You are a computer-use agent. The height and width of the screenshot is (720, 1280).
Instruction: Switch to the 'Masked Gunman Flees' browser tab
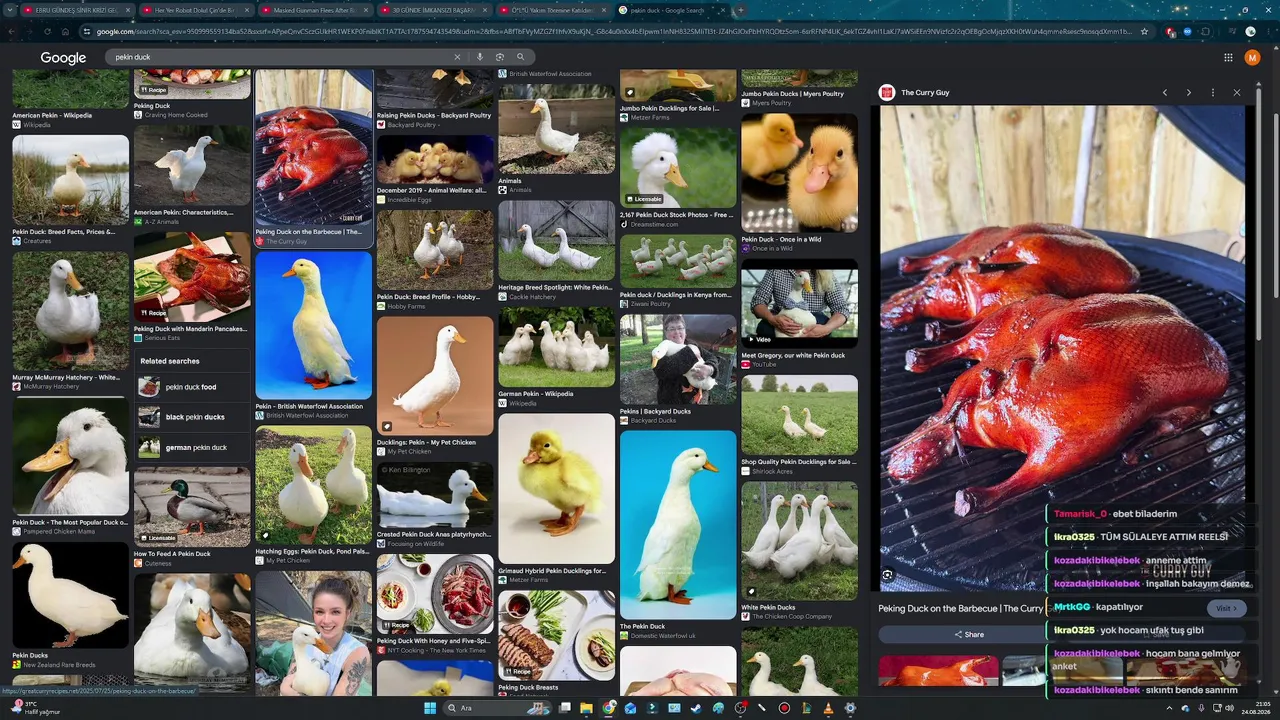[315, 10]
